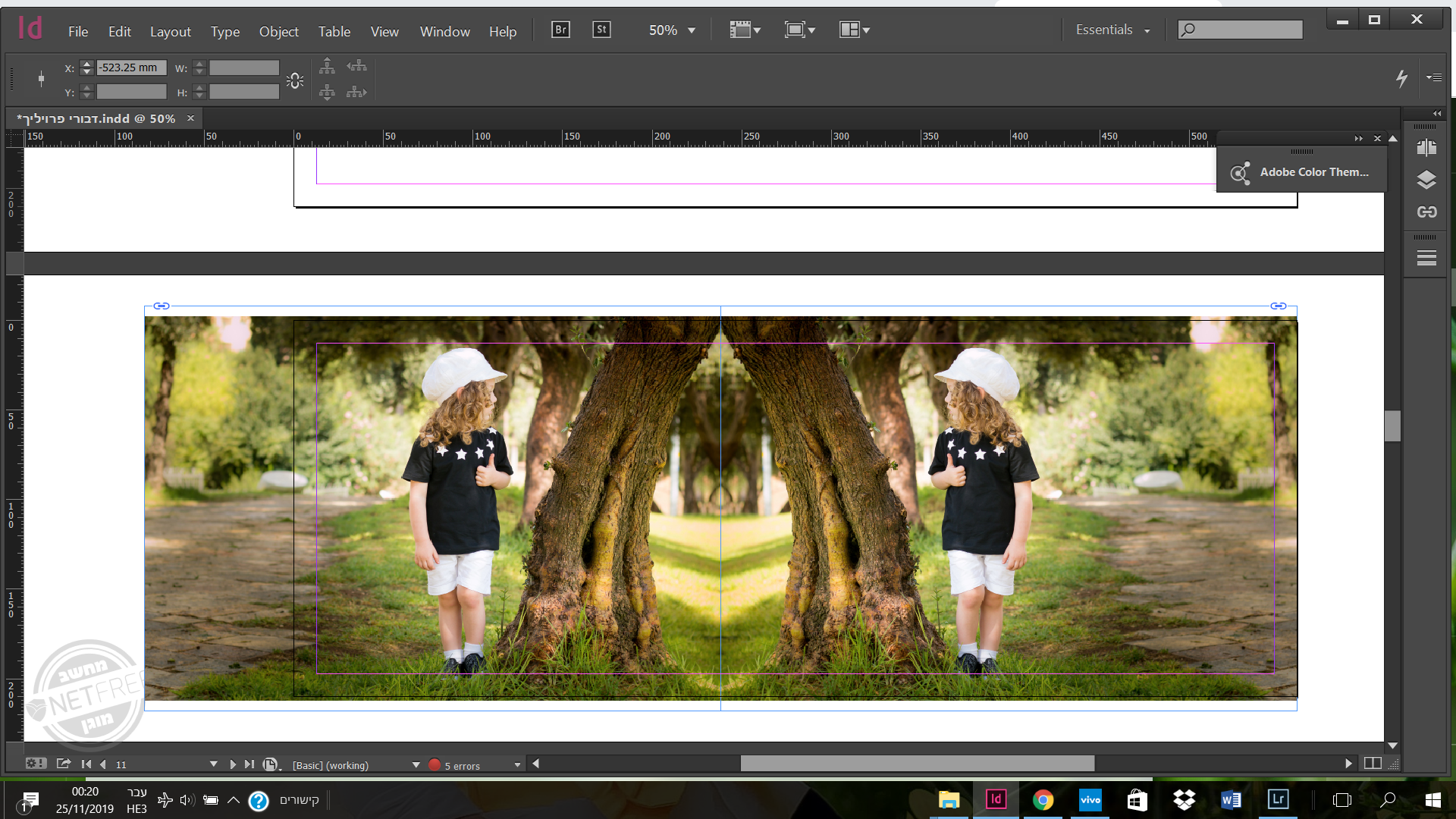Click the horizontal scrollbar thumb
The height and width of the screenshot is (819, 1456).
tap(917, 764)
